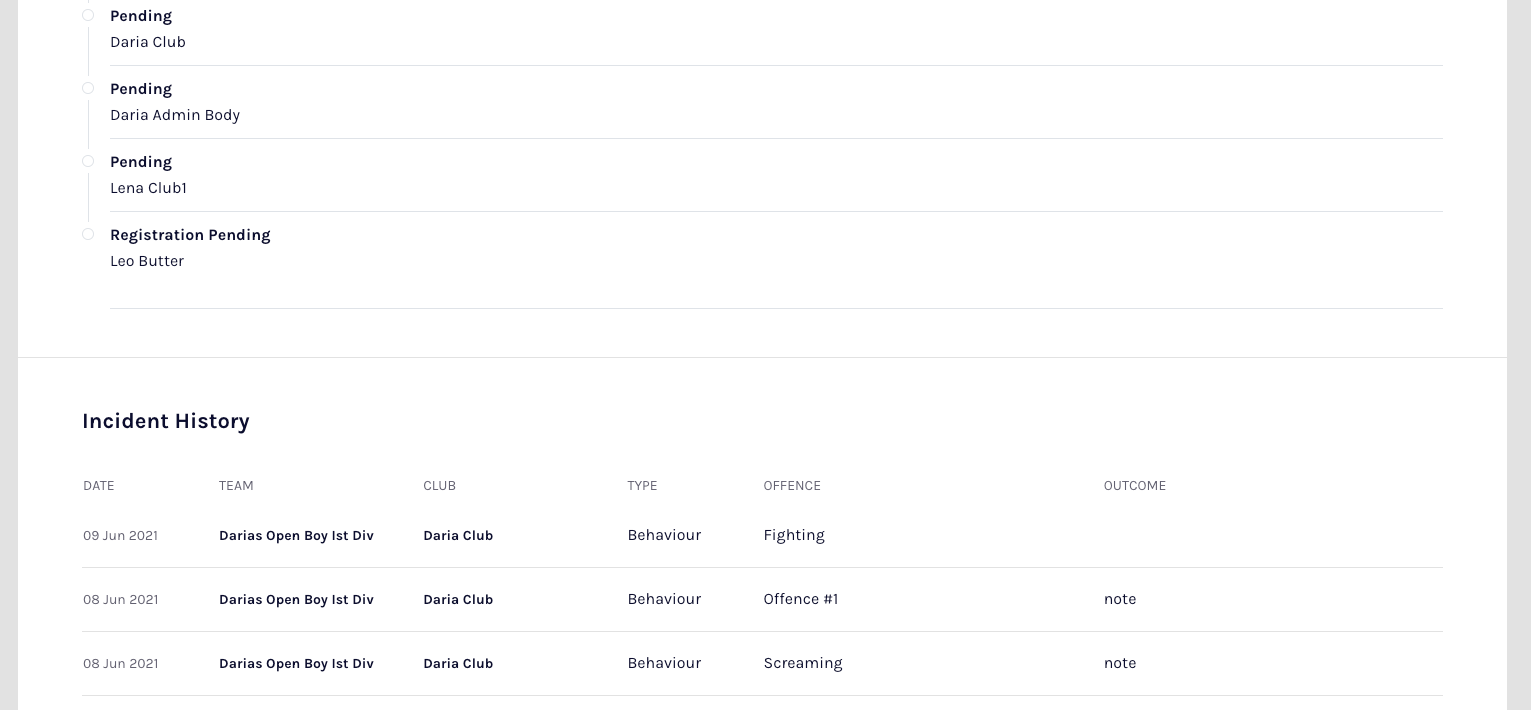Click the timeline dot beside Daria Admin Body
1531x710 pixels.
click(x=88, y=88)
